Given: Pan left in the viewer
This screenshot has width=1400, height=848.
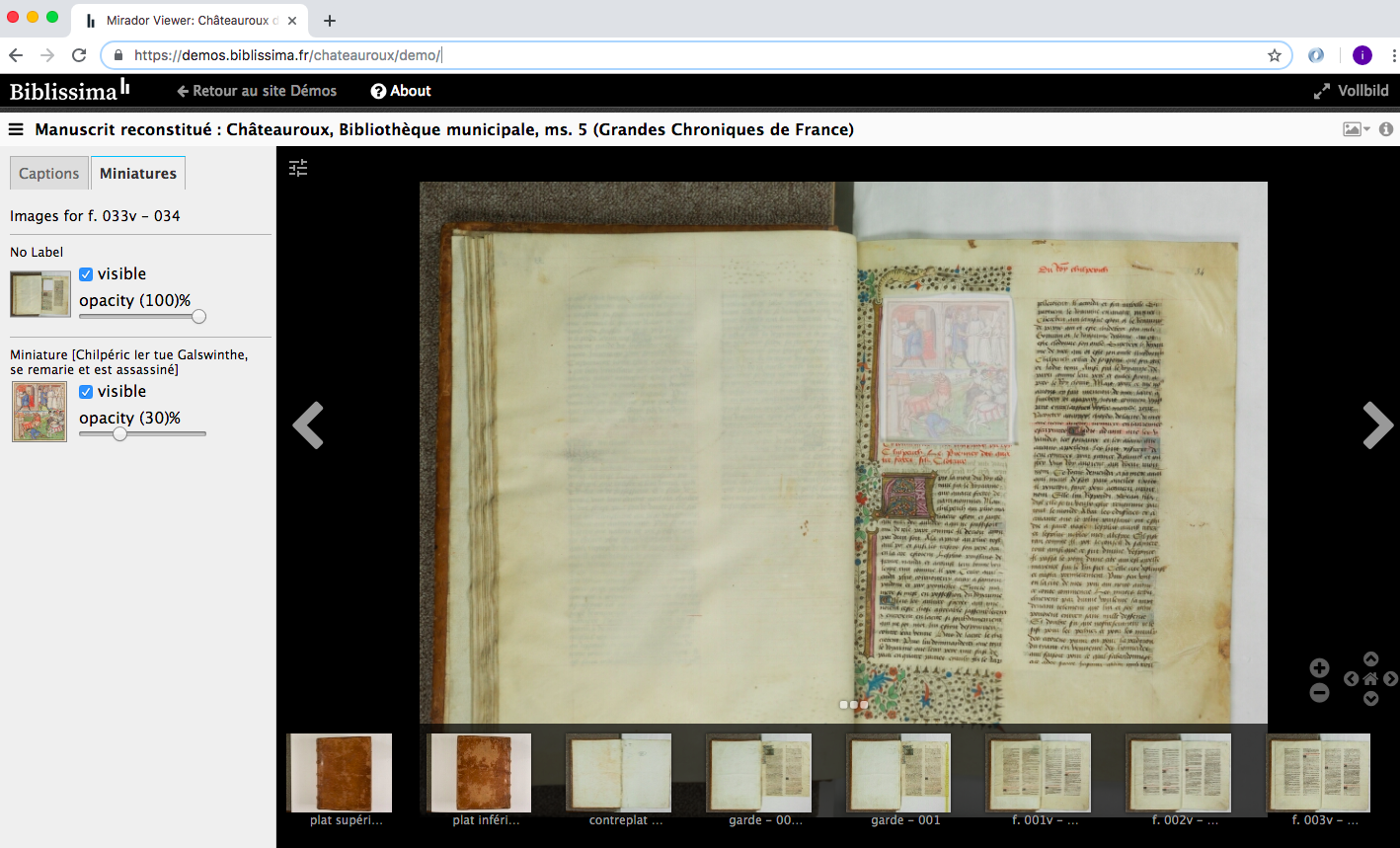Looking at the screenshot, I should tap(1351, 678).
